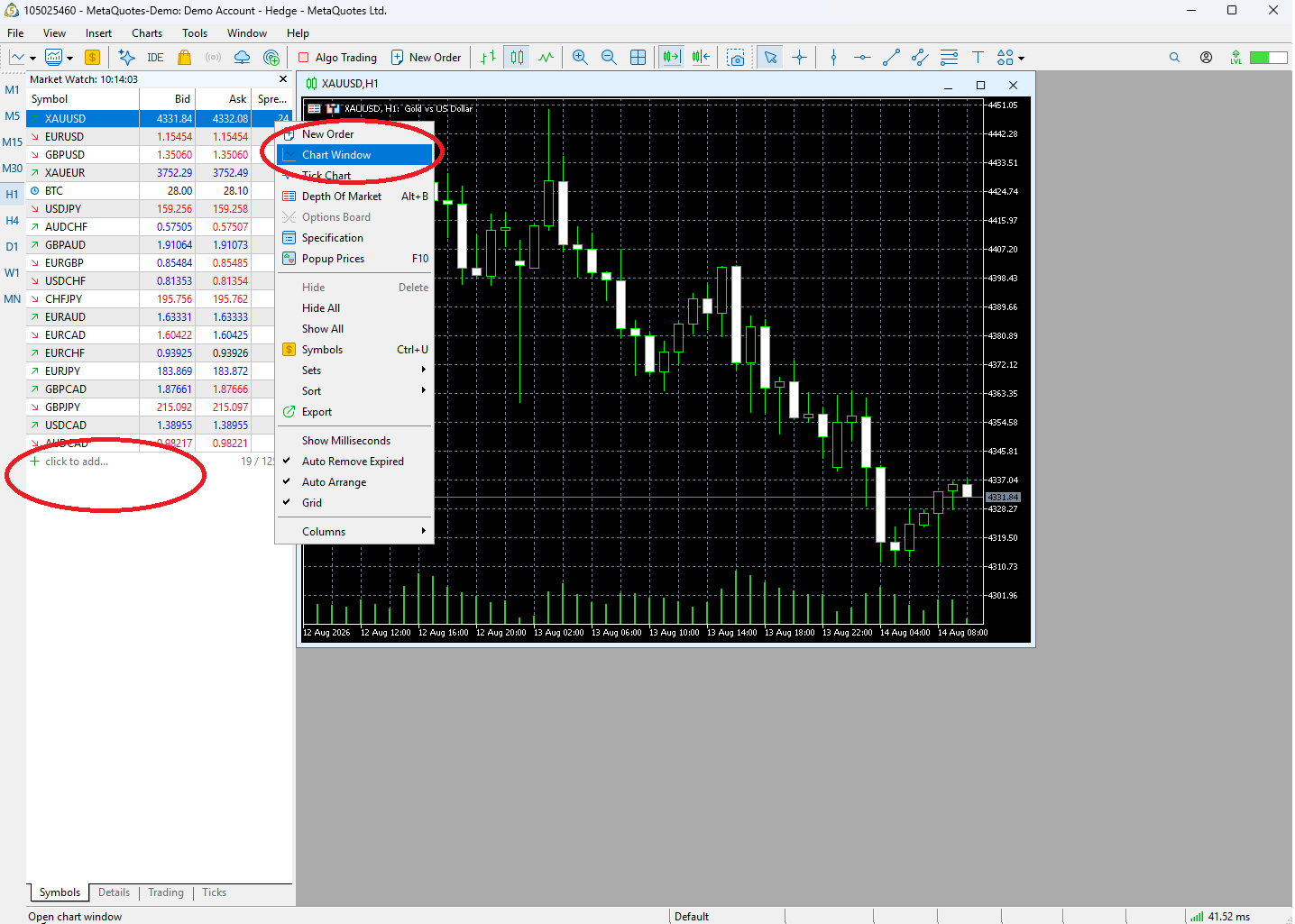Screen dimensions: 1295x924
Task: Close the Market Watch panel
Action: click(x=283, y=79)
